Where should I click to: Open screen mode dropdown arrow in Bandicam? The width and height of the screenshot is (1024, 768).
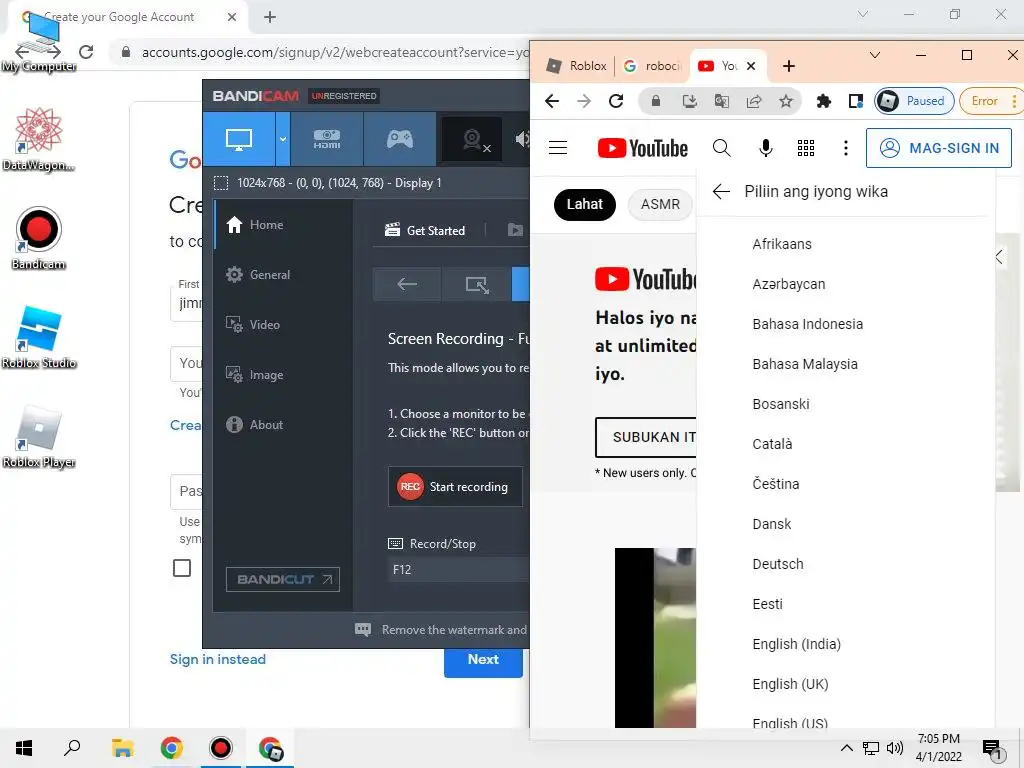[x=283, y=138]
